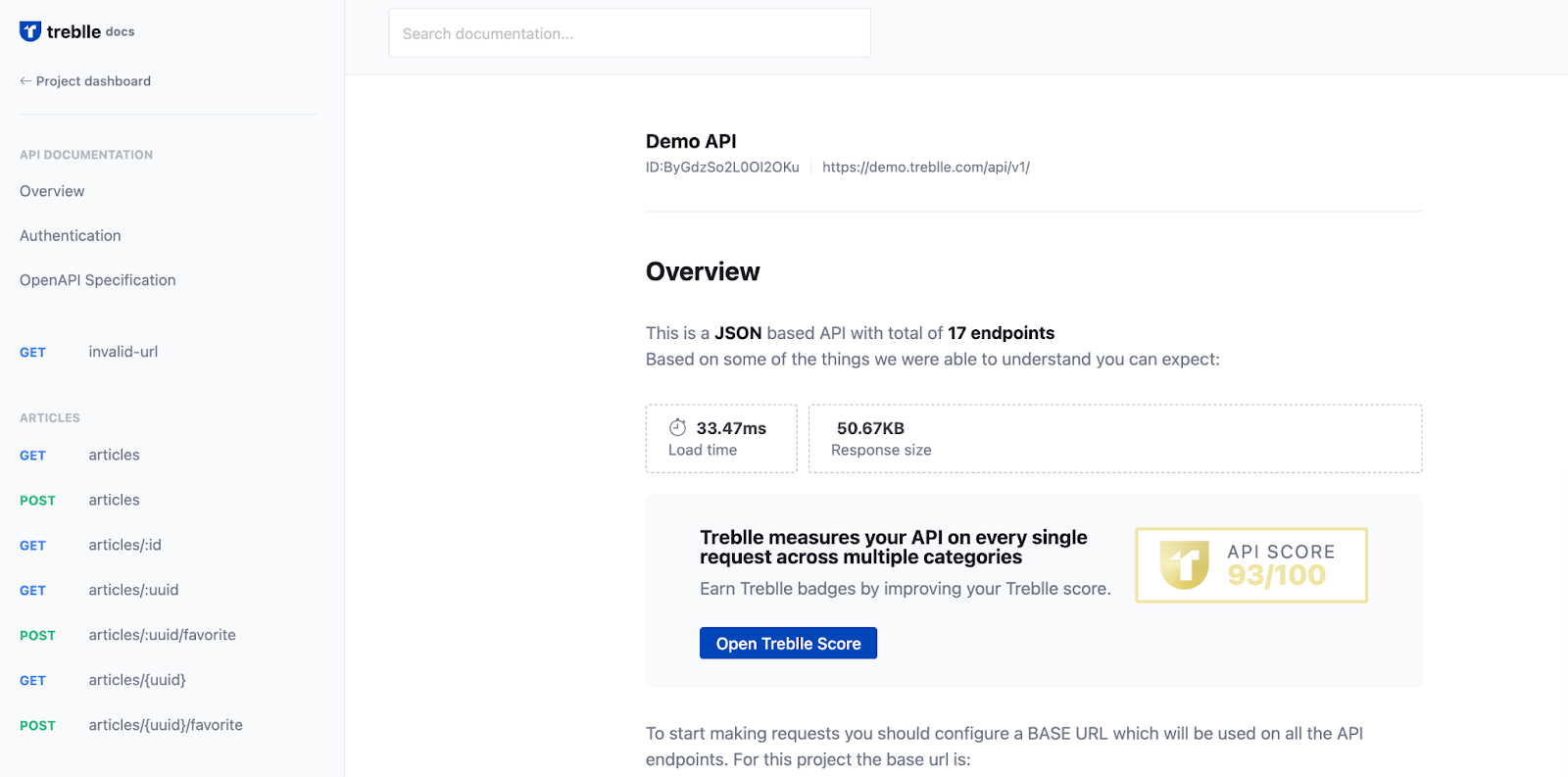This screenshot has width=1568, height=777.
Task: Select the GET invalid-url endpoint
Action: 88,352
